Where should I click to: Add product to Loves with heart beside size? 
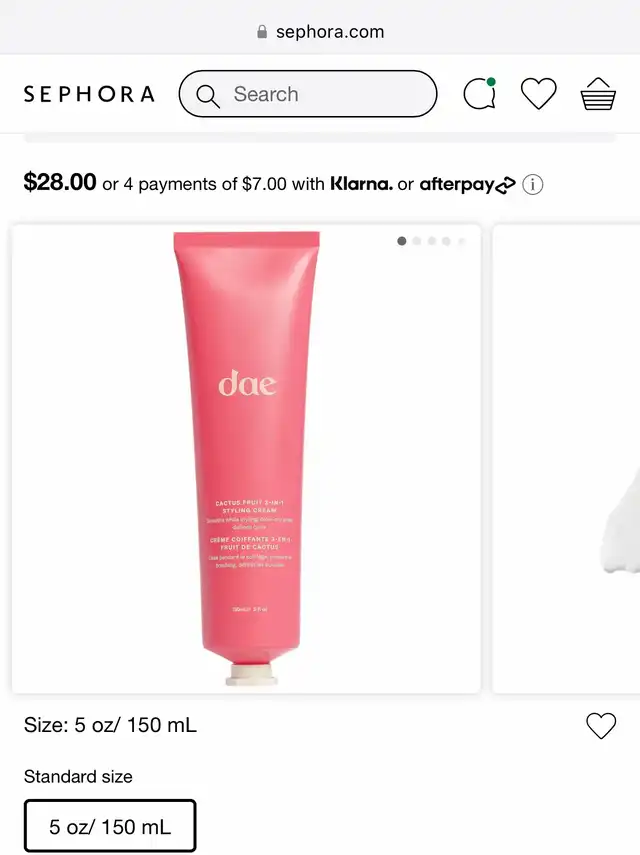coord(601,726)
